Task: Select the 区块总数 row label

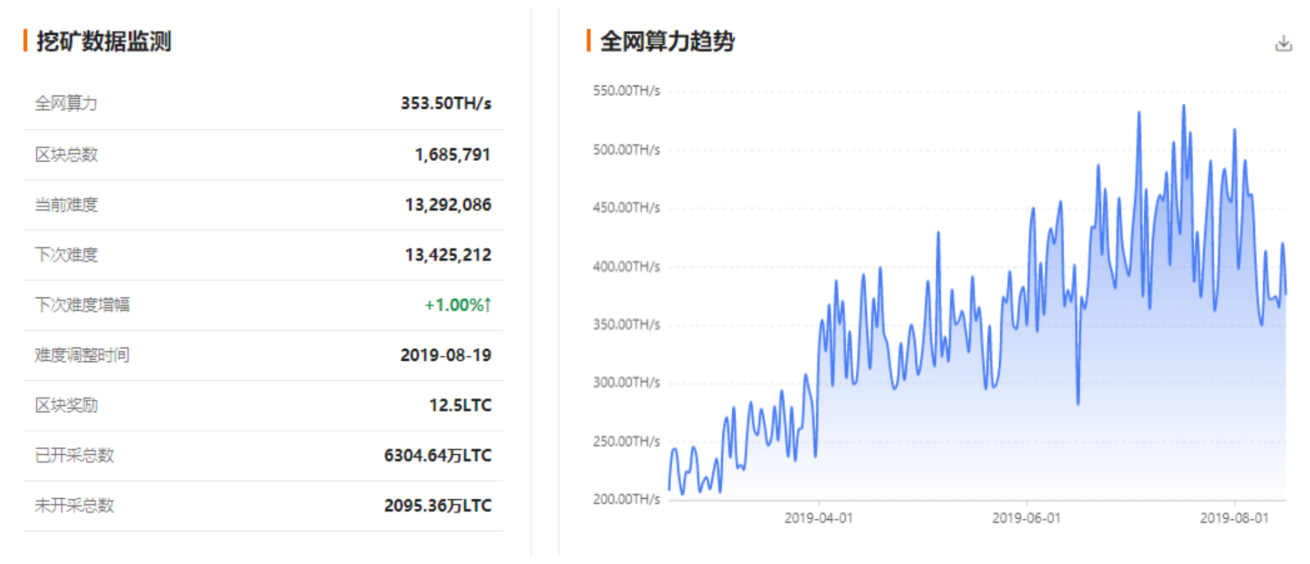Action: pos(66,154)
